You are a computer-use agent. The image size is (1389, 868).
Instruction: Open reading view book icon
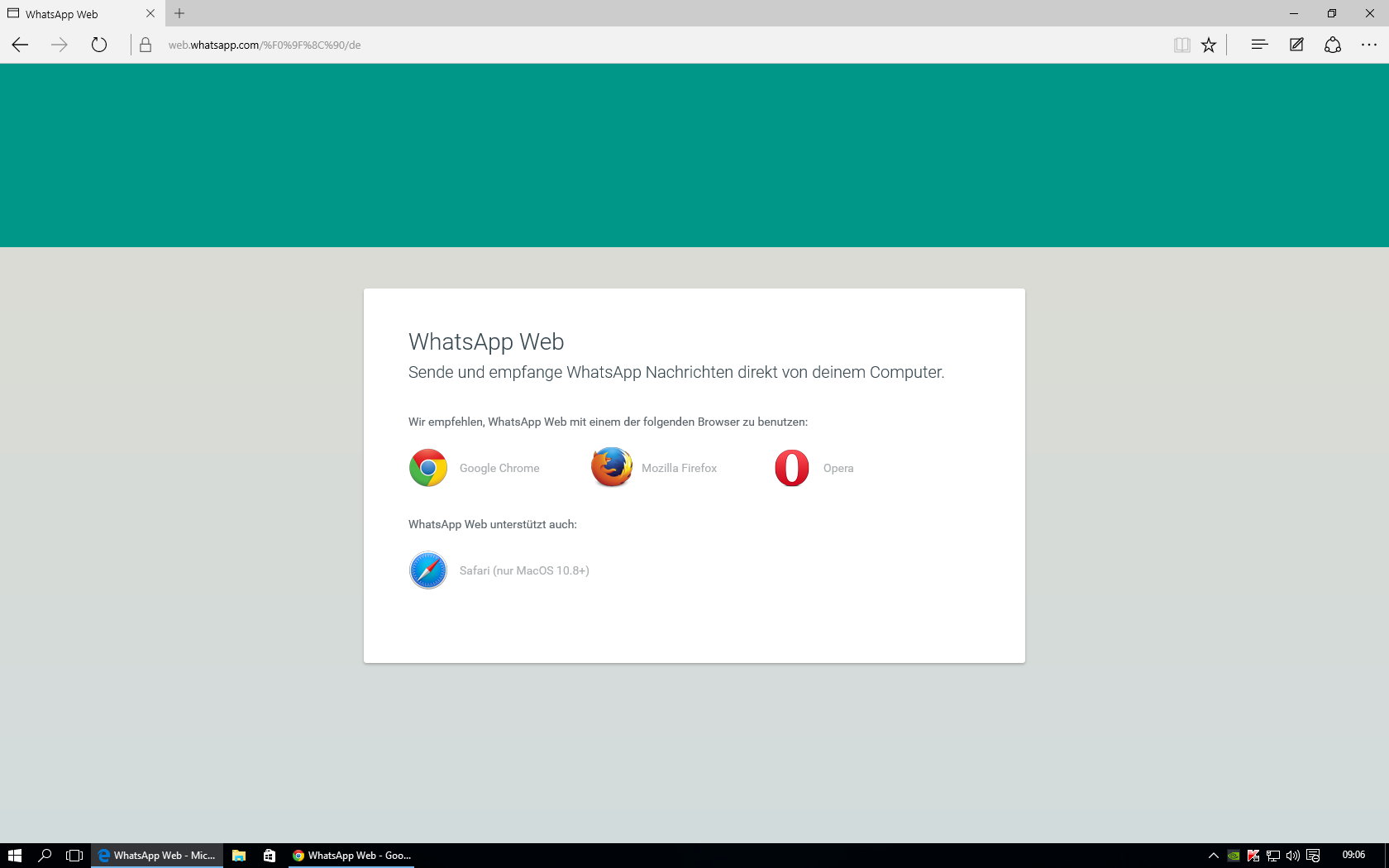click(1182, 45)
